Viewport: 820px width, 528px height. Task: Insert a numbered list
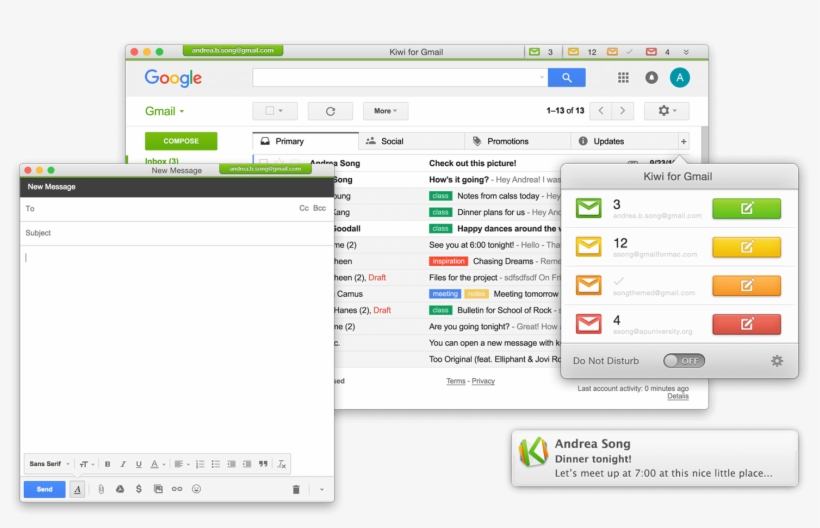(x=200, y=464)
